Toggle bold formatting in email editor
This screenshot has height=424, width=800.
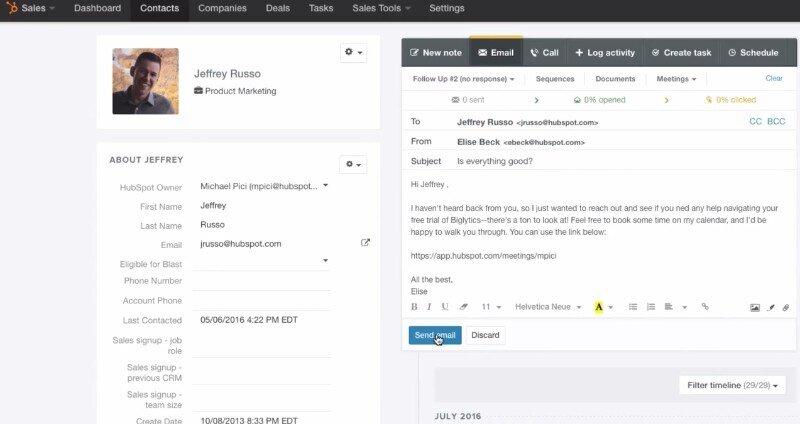pos(414,307)
